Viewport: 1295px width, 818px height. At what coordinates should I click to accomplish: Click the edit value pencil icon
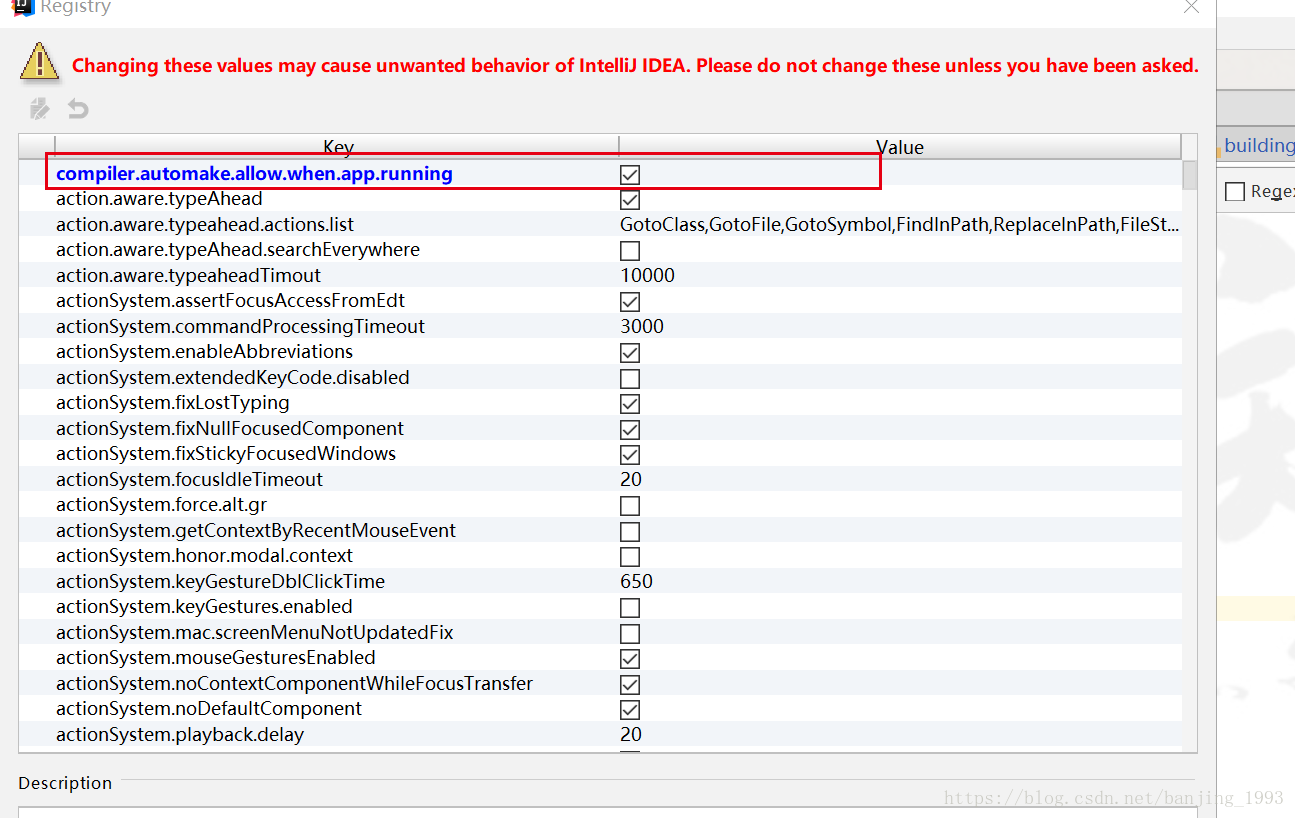point(39,108)
